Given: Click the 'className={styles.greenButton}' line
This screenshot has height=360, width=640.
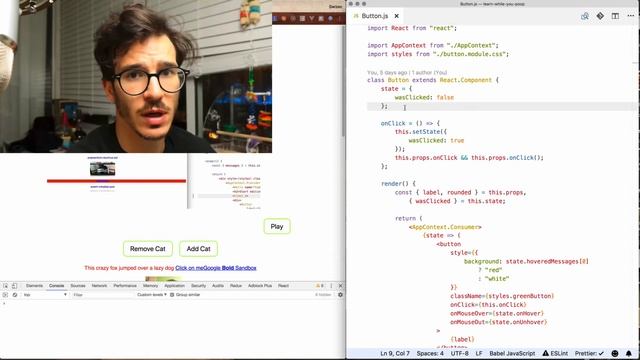Looking at the screenshot, I should [x=502, y=296].
